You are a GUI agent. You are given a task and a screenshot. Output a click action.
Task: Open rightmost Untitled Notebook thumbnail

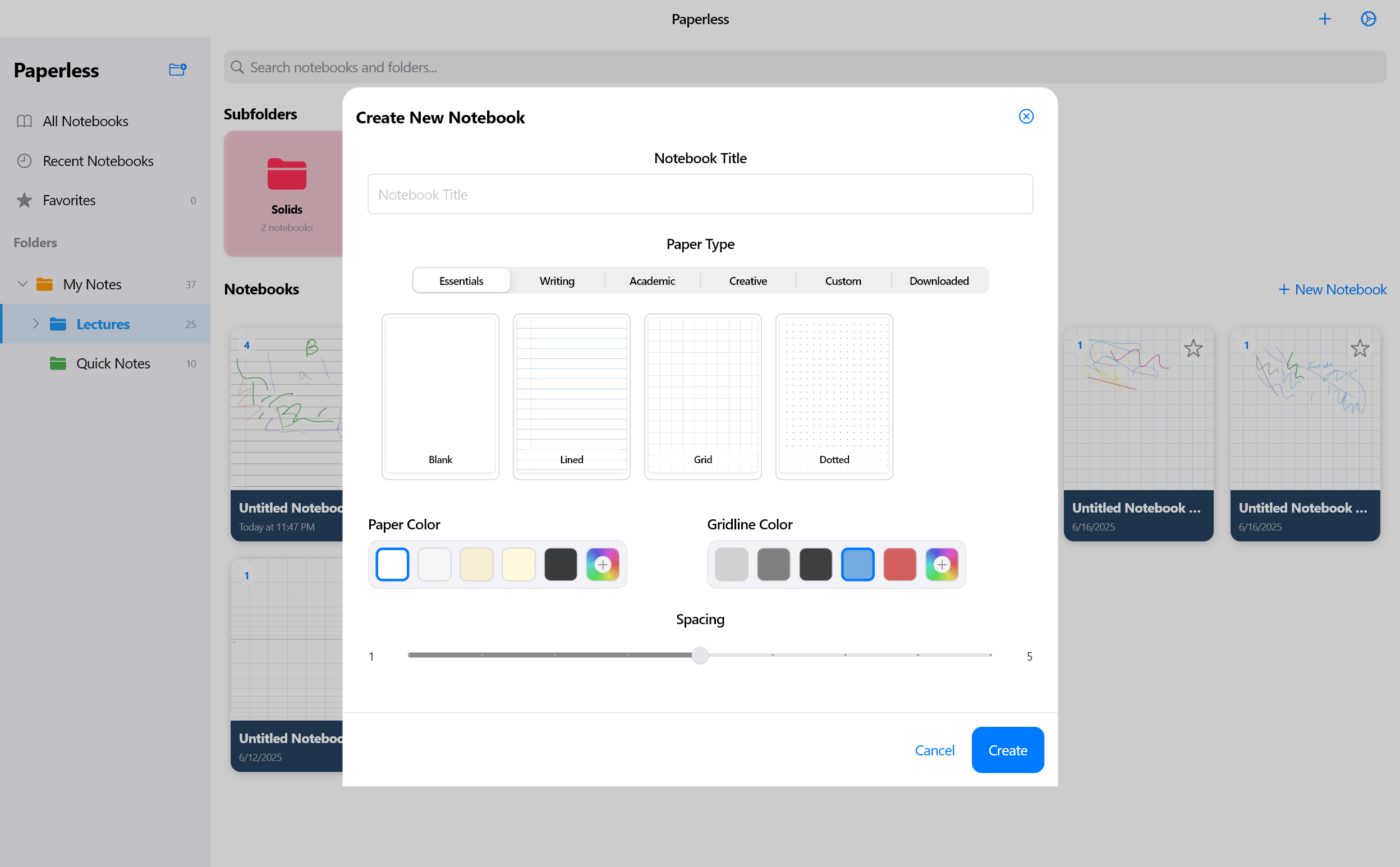(1305, 434)
